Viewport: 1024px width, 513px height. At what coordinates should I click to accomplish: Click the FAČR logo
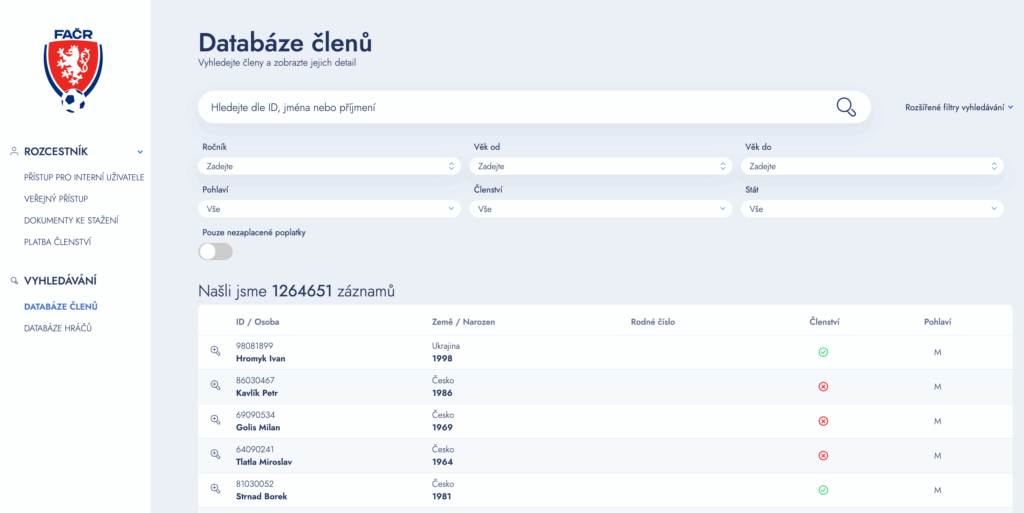point(72,69)
